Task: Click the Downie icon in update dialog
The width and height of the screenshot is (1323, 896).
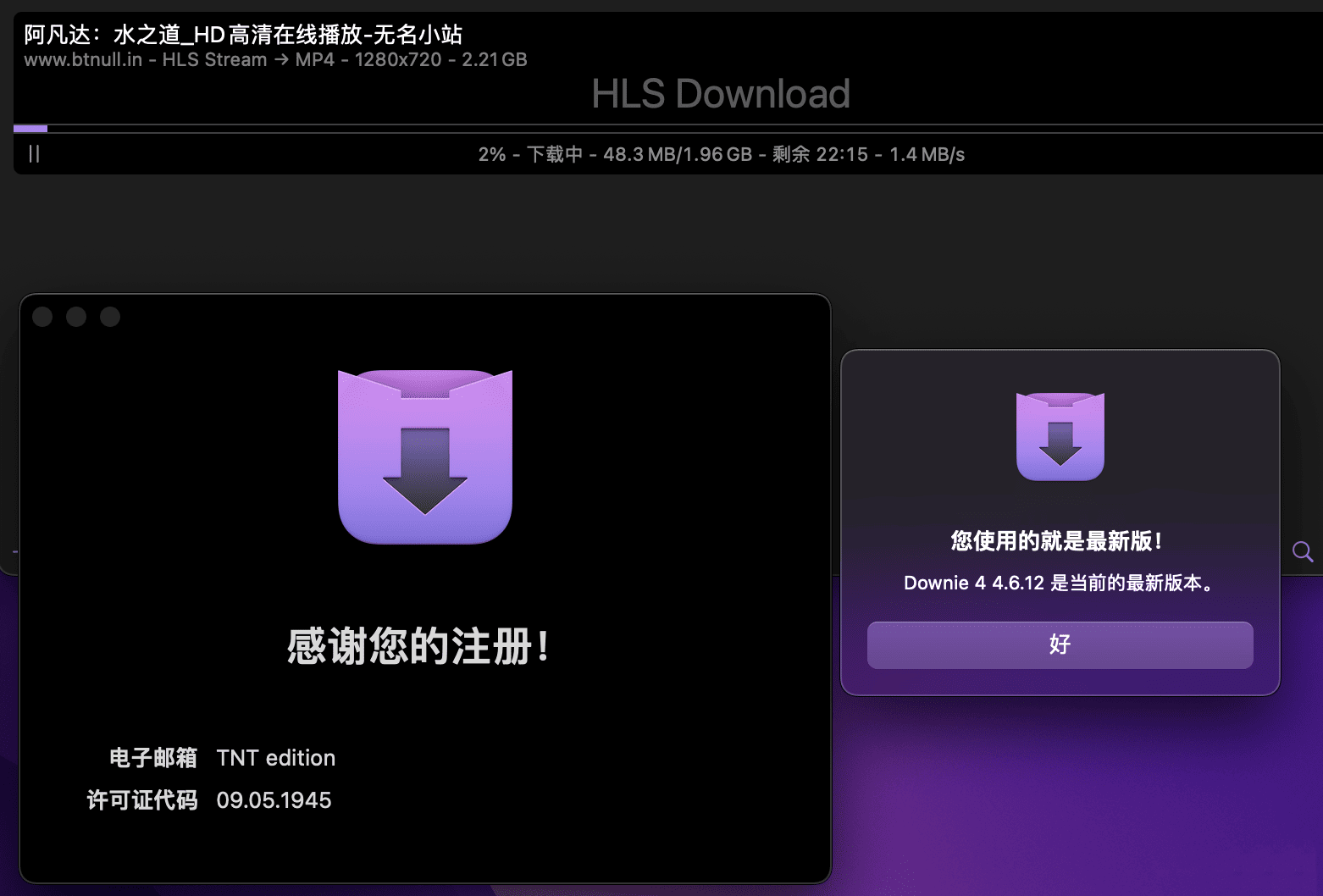Action: click(1060, 436)
